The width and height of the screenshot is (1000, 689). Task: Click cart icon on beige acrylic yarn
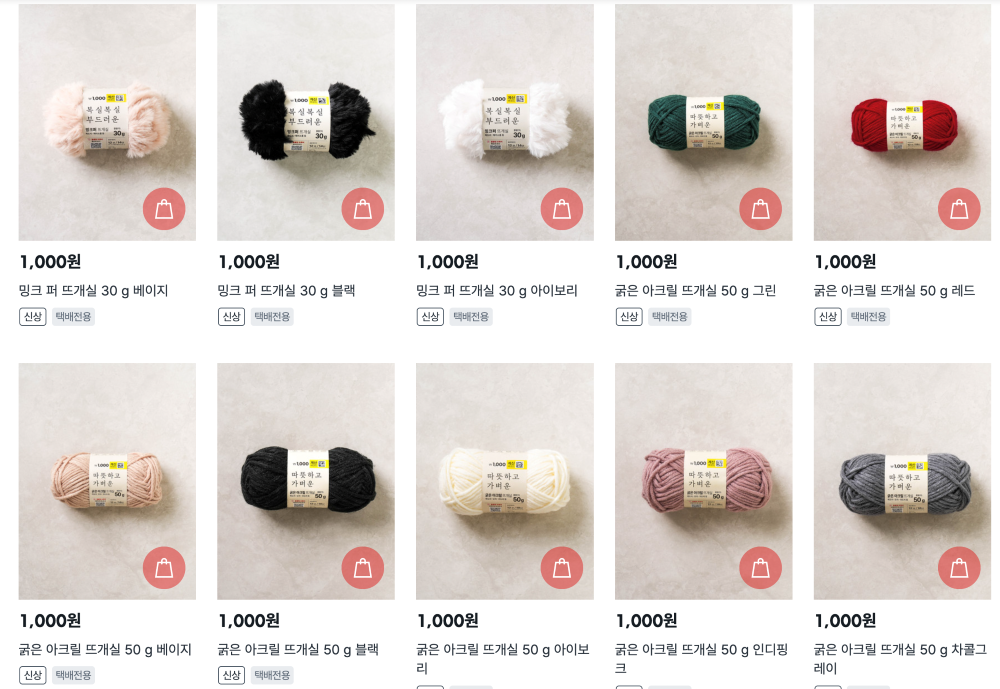click(x=164, y=568)
